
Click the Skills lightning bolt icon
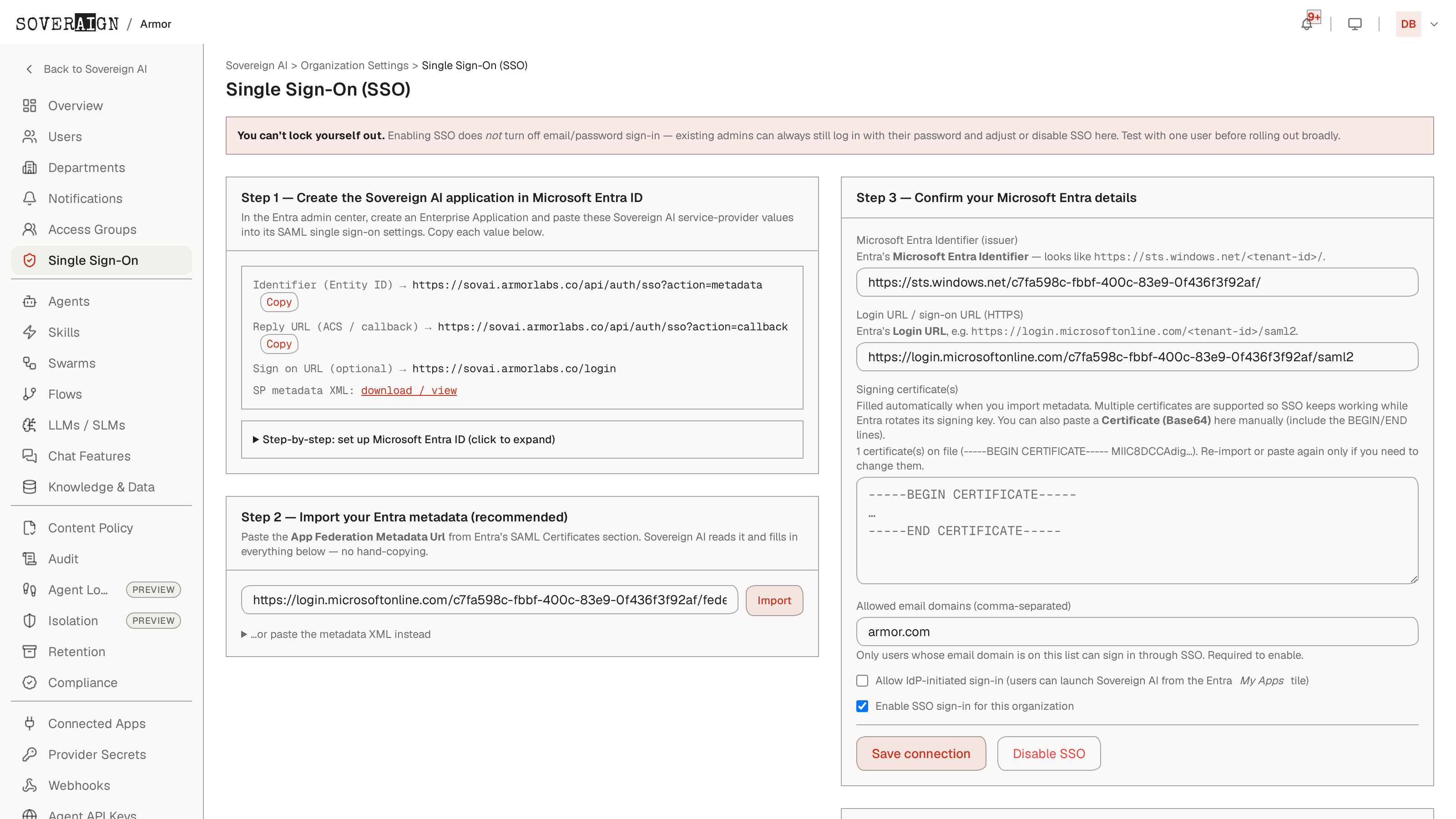[x=30, y=332]
